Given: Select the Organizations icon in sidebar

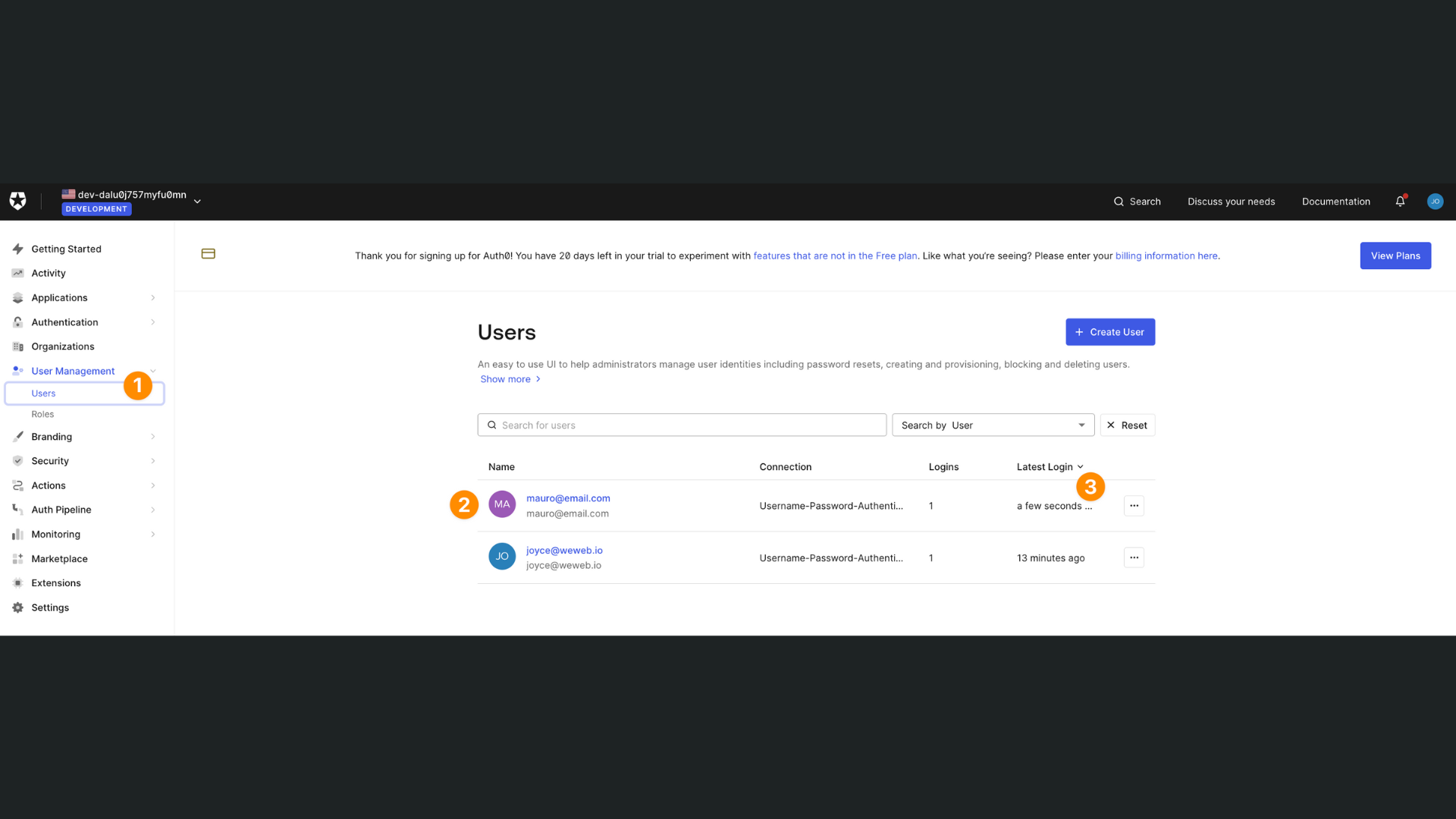Looking at the screenshot, I should click(17, 347).
